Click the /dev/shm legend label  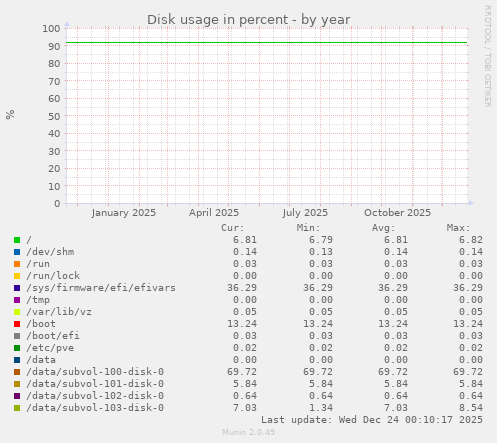[50, 252]
